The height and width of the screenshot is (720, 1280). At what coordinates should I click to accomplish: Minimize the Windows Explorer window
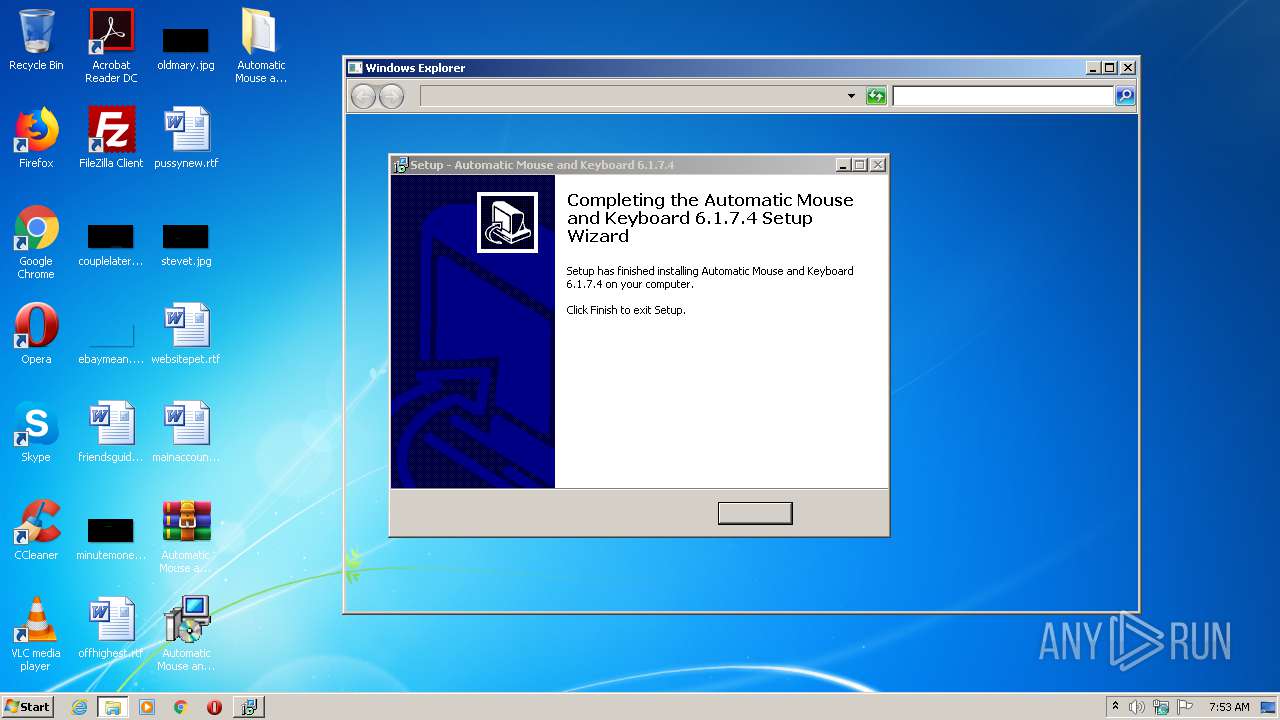pyautogui.click(x=1093, y=68)
